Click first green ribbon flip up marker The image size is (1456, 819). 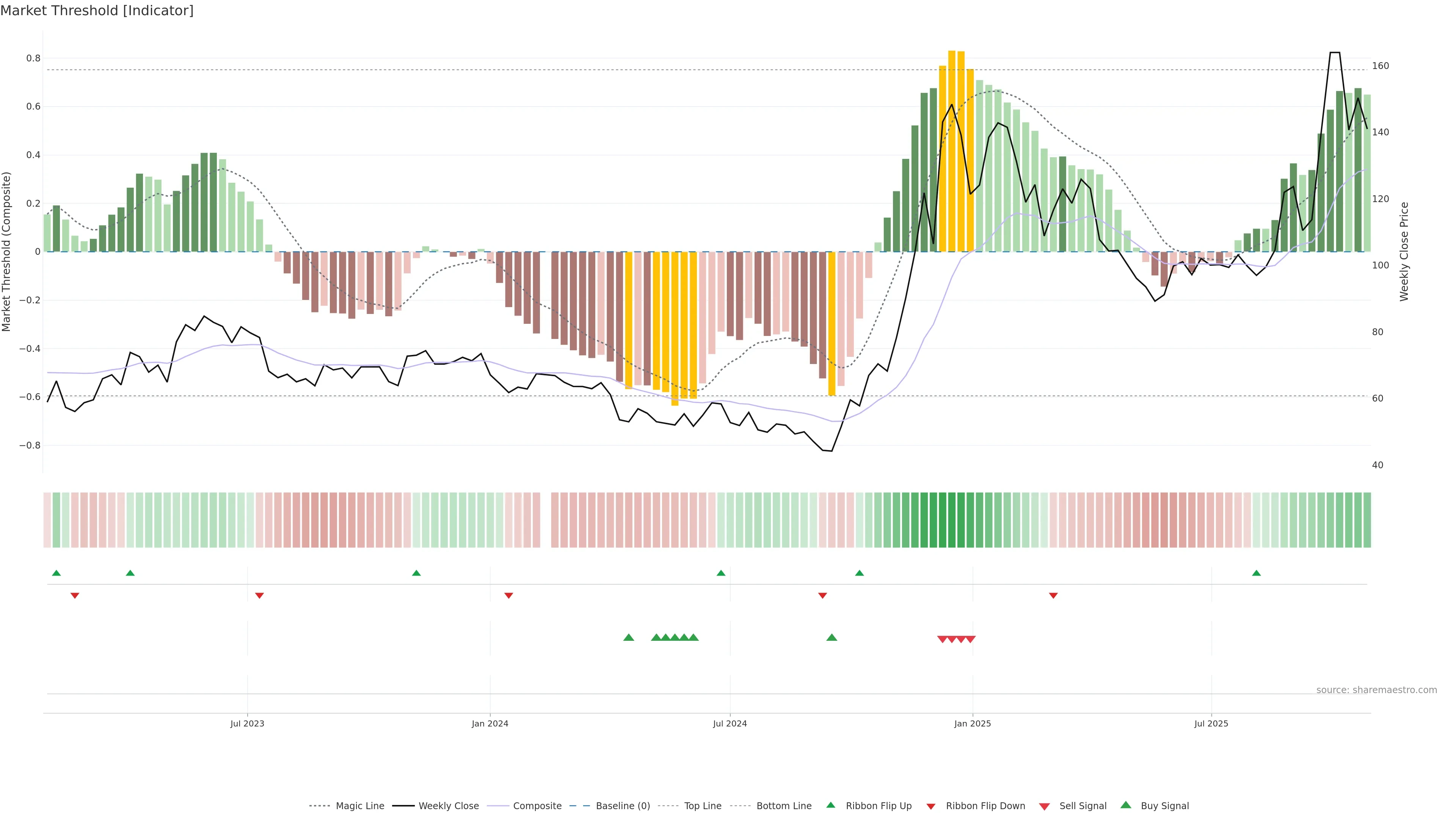(56, 573)
